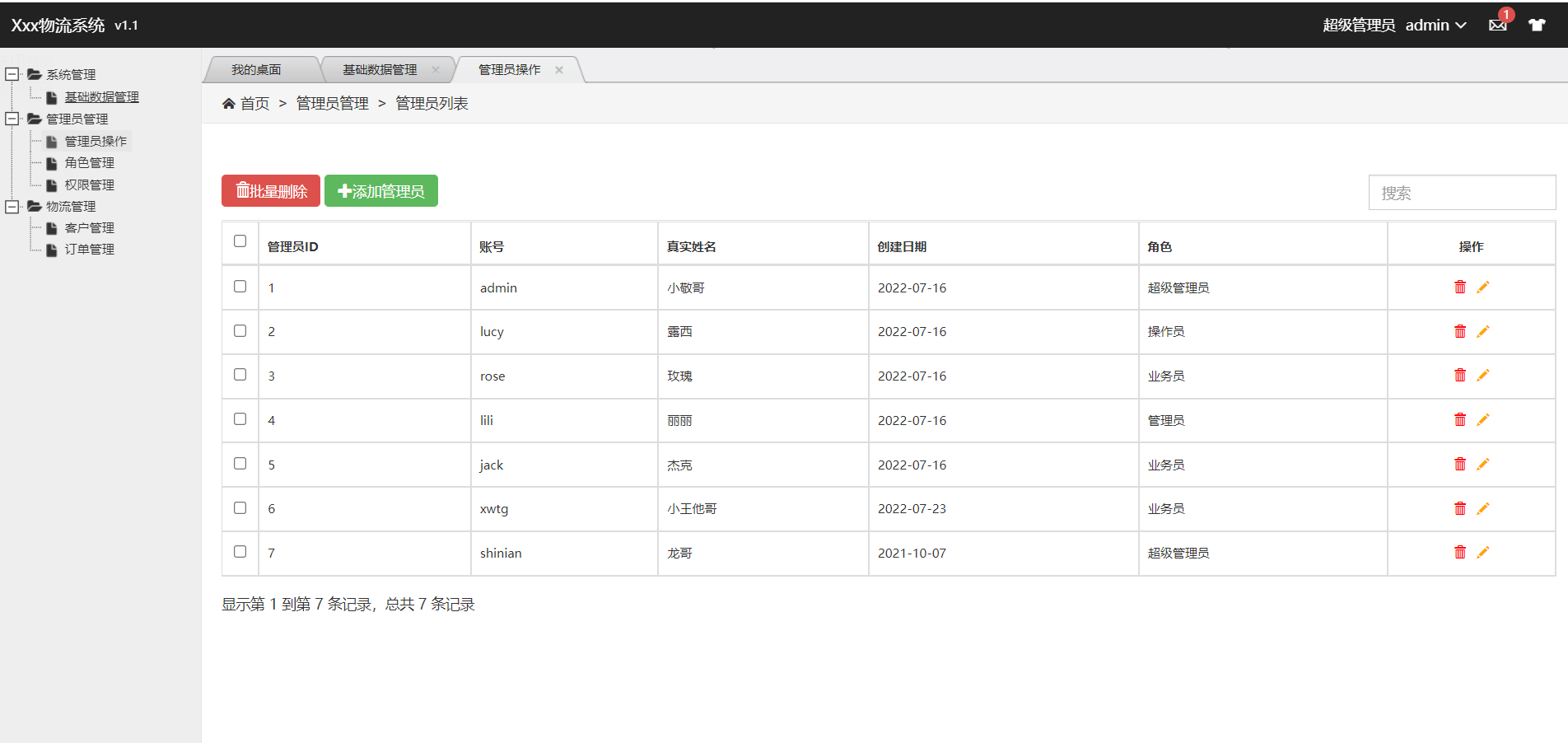Check the checkbox for jack row
This screenshot has height=743, width=1568.
coord(240,463)
